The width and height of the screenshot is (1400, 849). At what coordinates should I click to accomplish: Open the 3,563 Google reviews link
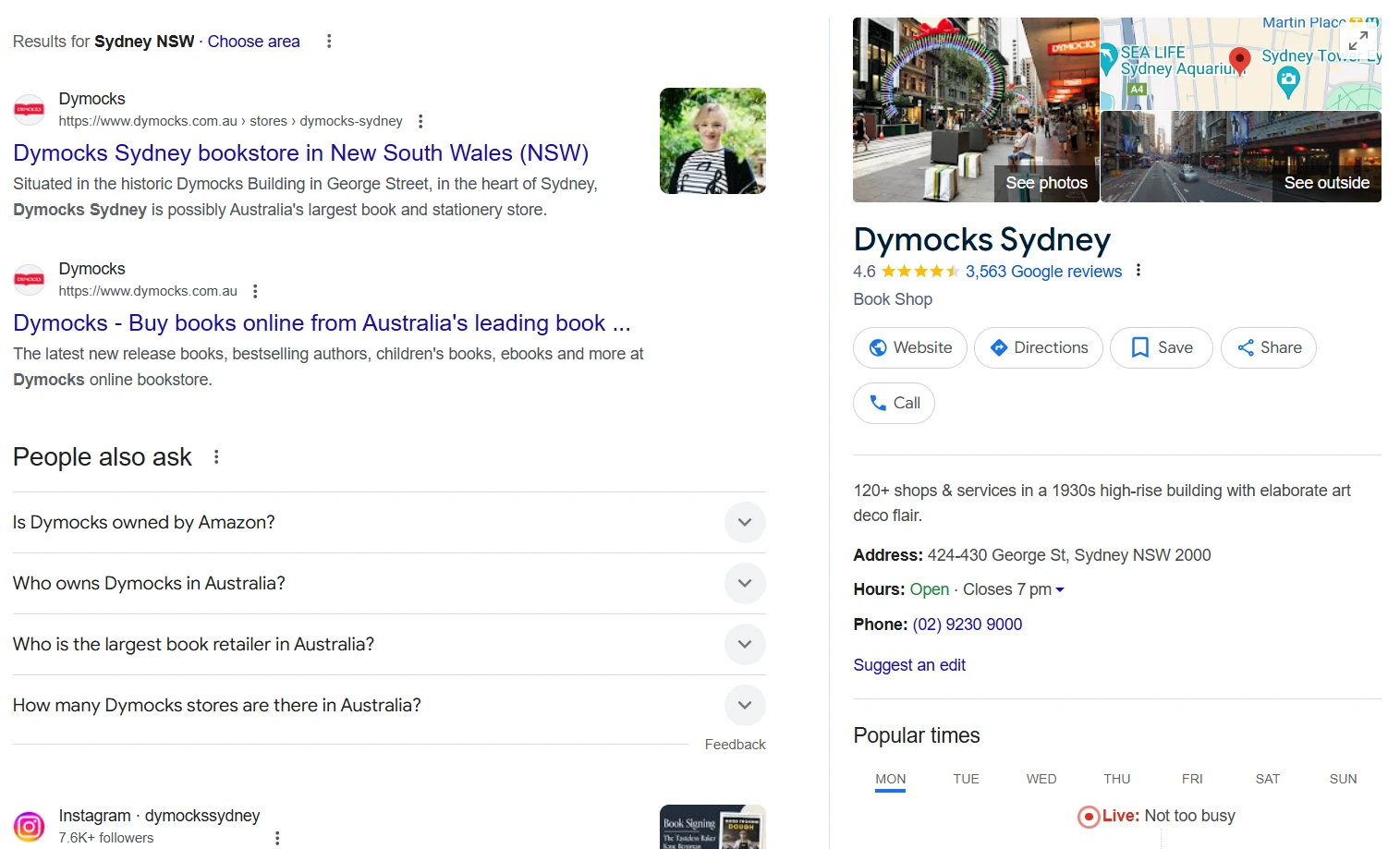1043,271
